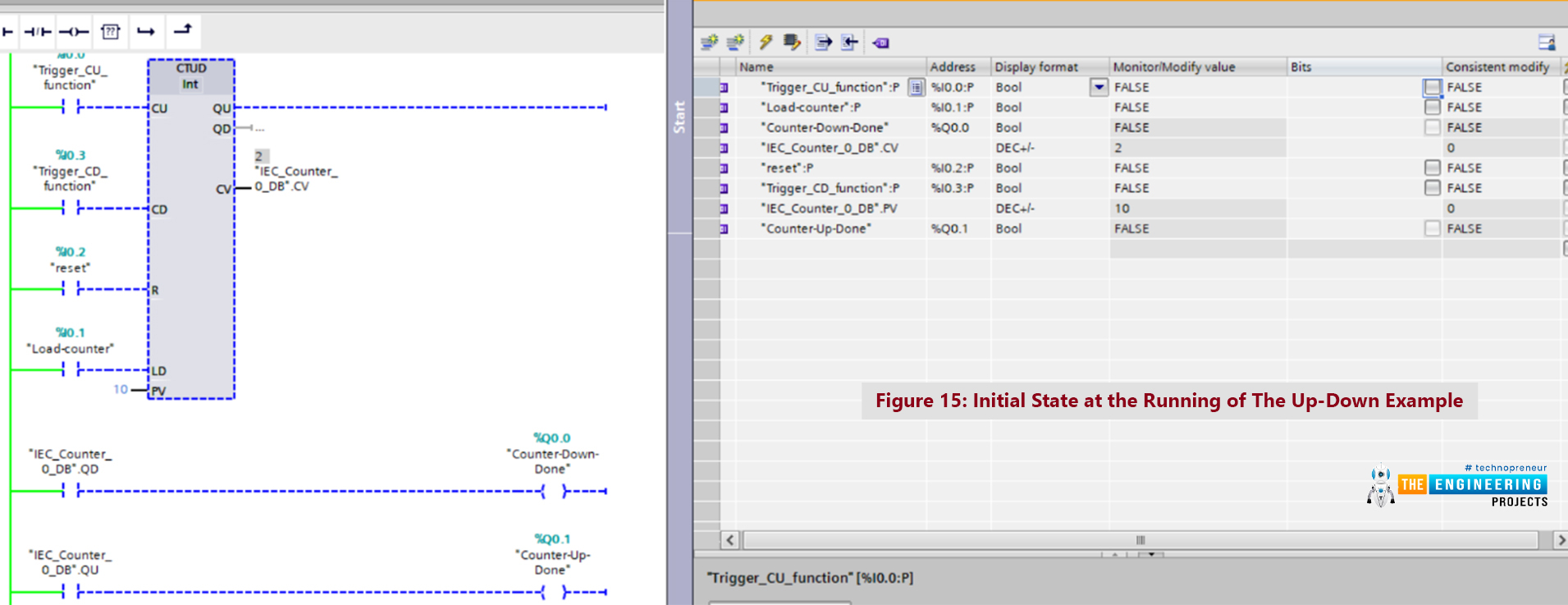Click tag icon of Trigger_CD_function row
This screenshot has height=605, width=1568.
pyautogui.click(x=724, y=188)
